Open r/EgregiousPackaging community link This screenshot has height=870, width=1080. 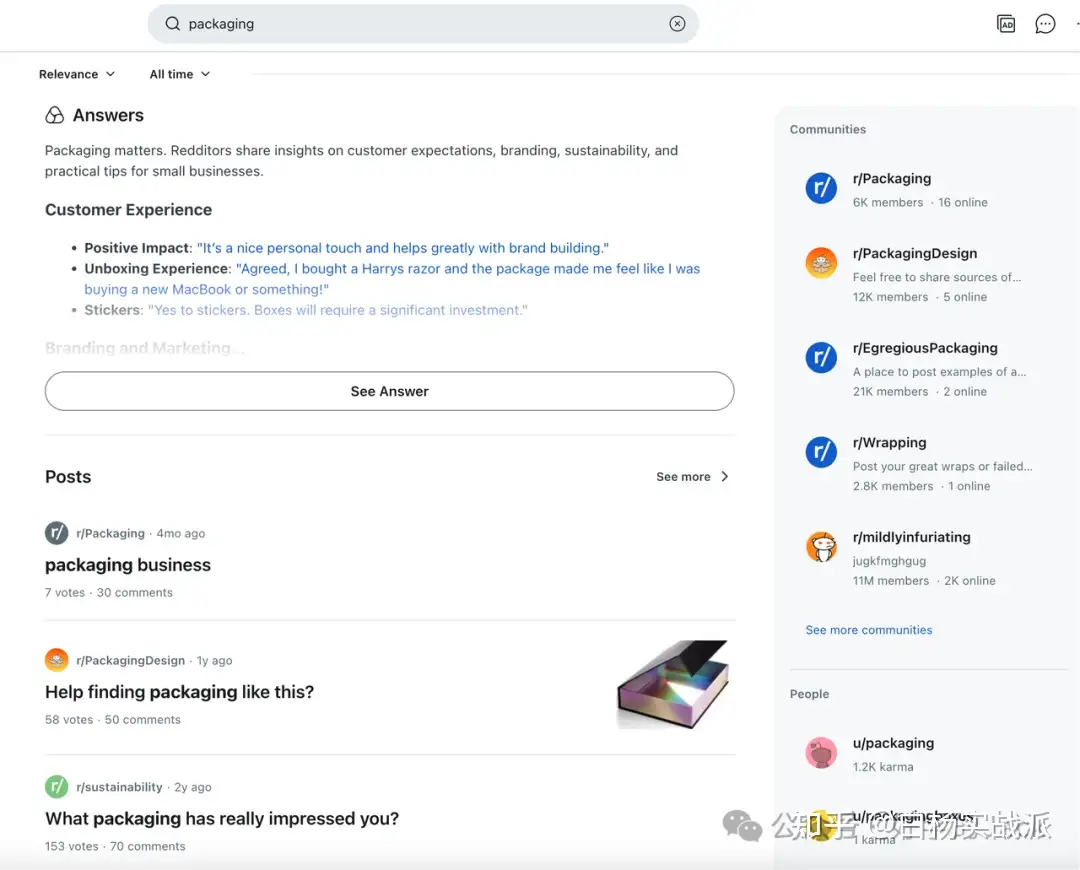coord(925,348)
